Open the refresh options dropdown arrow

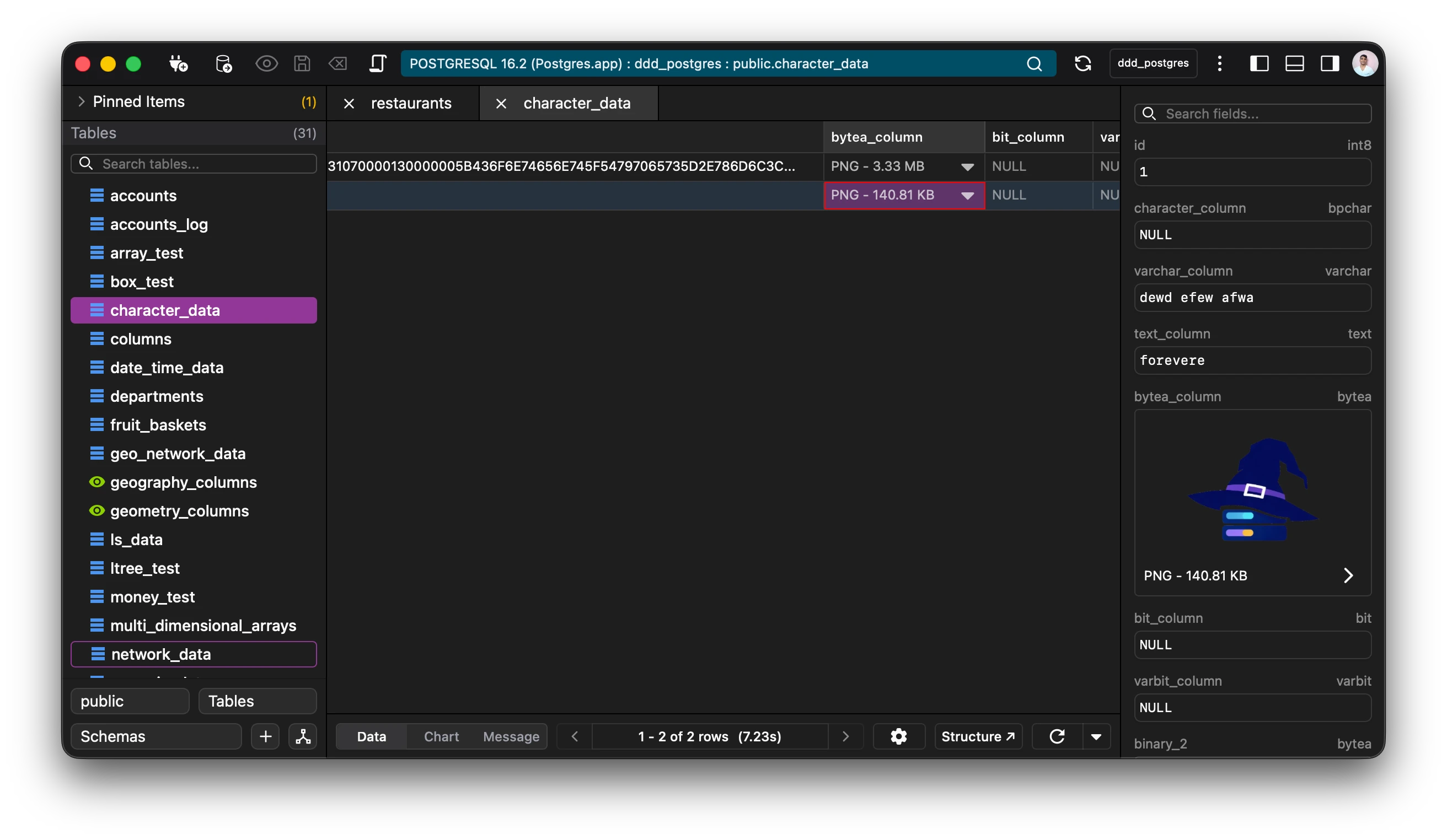(x=1096, y=736)
